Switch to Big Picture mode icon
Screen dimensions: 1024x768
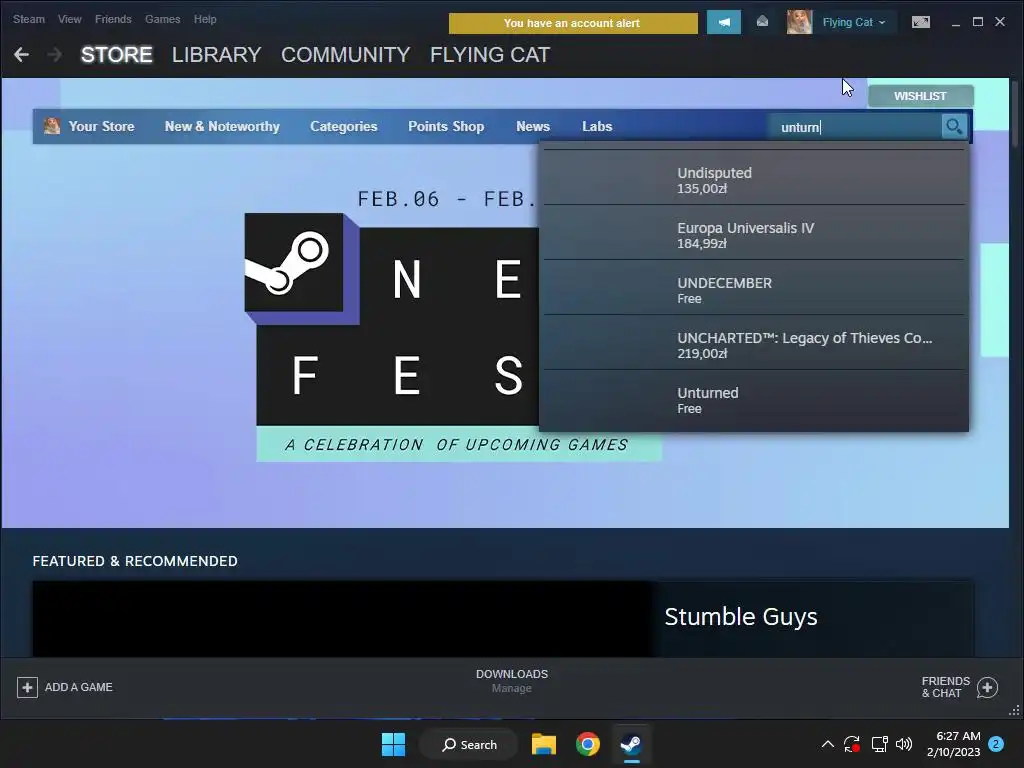click(x=921, y=22)
